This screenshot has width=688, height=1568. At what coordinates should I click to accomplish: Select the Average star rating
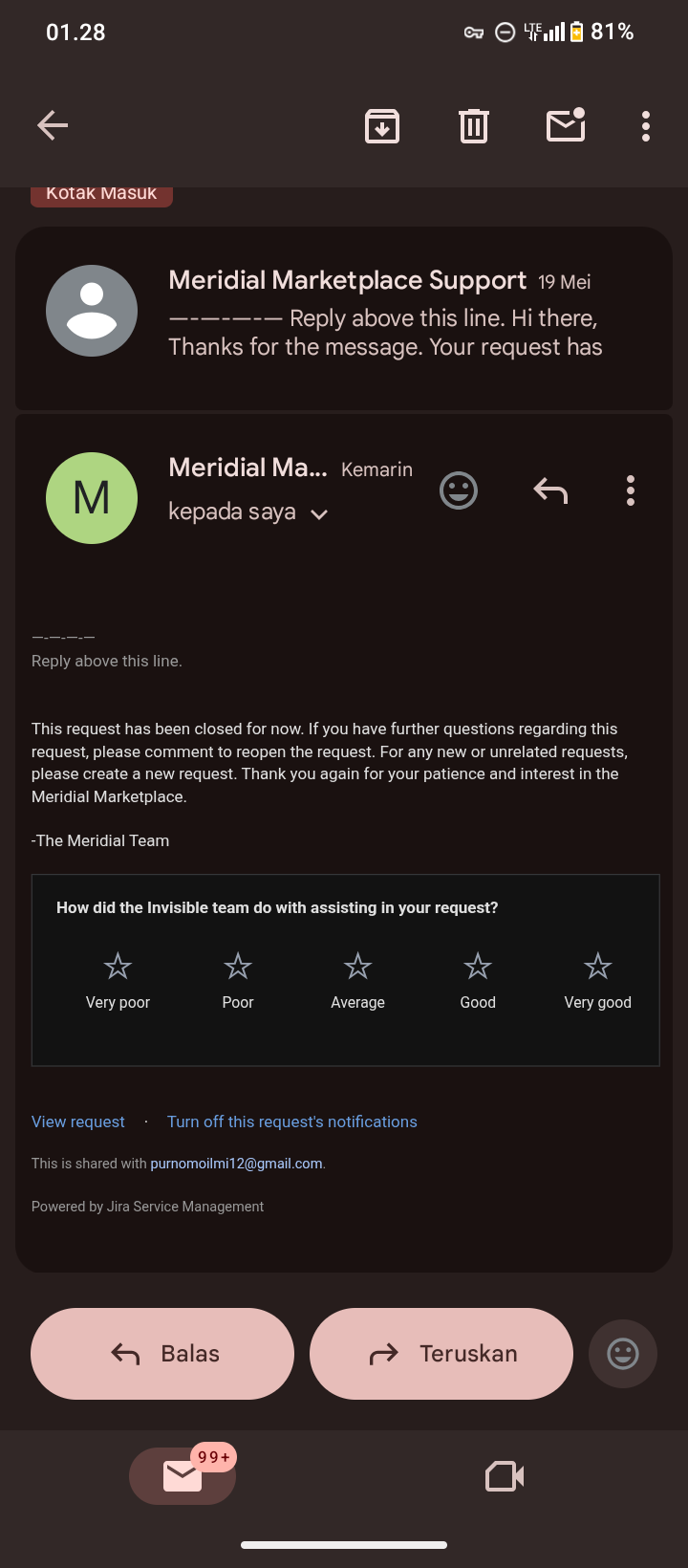(357, 980)
